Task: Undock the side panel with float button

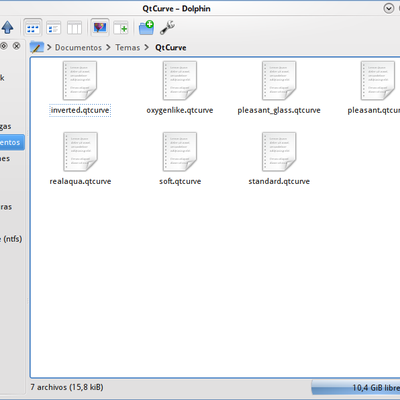Action: [x=4, y=46]
